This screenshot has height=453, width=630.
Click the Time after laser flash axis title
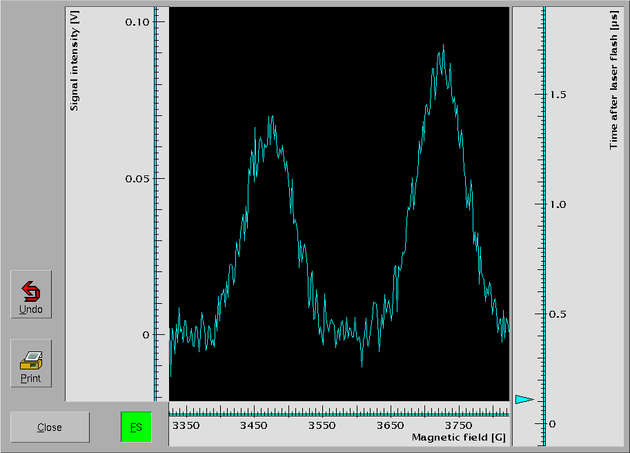point(614,80)
